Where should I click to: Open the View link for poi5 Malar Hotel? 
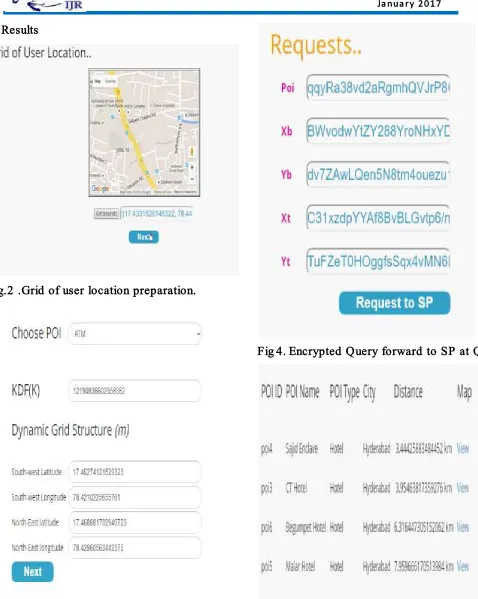[463, 566]
